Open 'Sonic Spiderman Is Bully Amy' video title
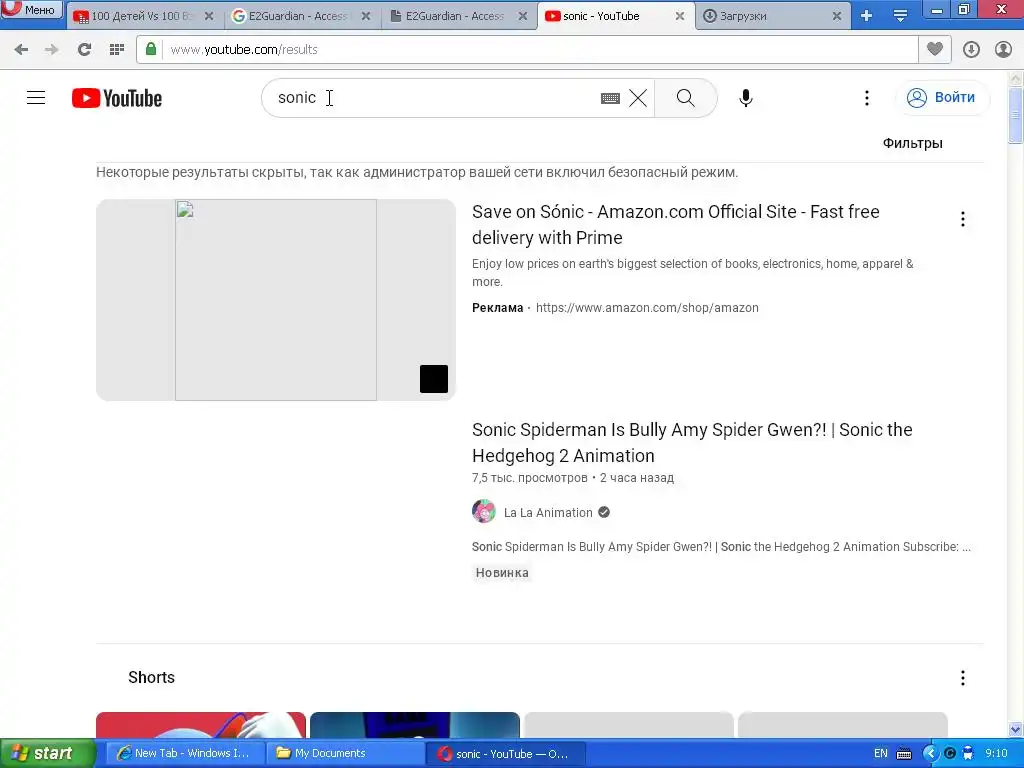 click(692, 443)
